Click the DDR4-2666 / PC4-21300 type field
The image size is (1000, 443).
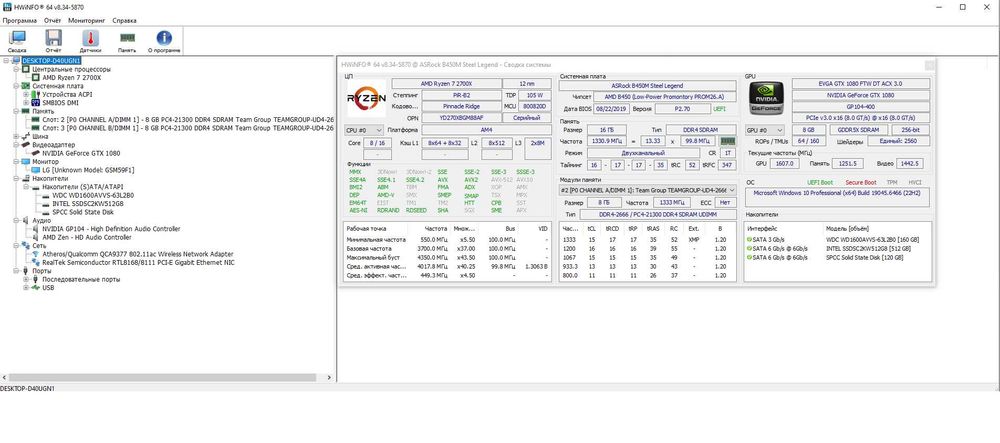click(658, 214)
